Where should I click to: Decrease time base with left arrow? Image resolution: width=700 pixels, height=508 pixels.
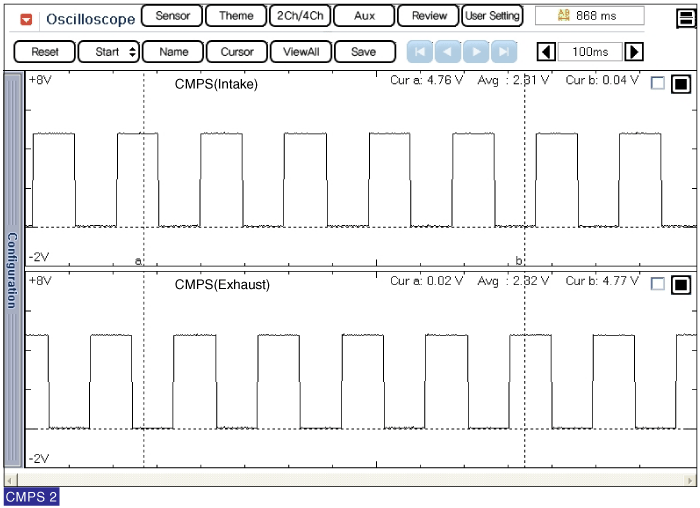(546, 52)
